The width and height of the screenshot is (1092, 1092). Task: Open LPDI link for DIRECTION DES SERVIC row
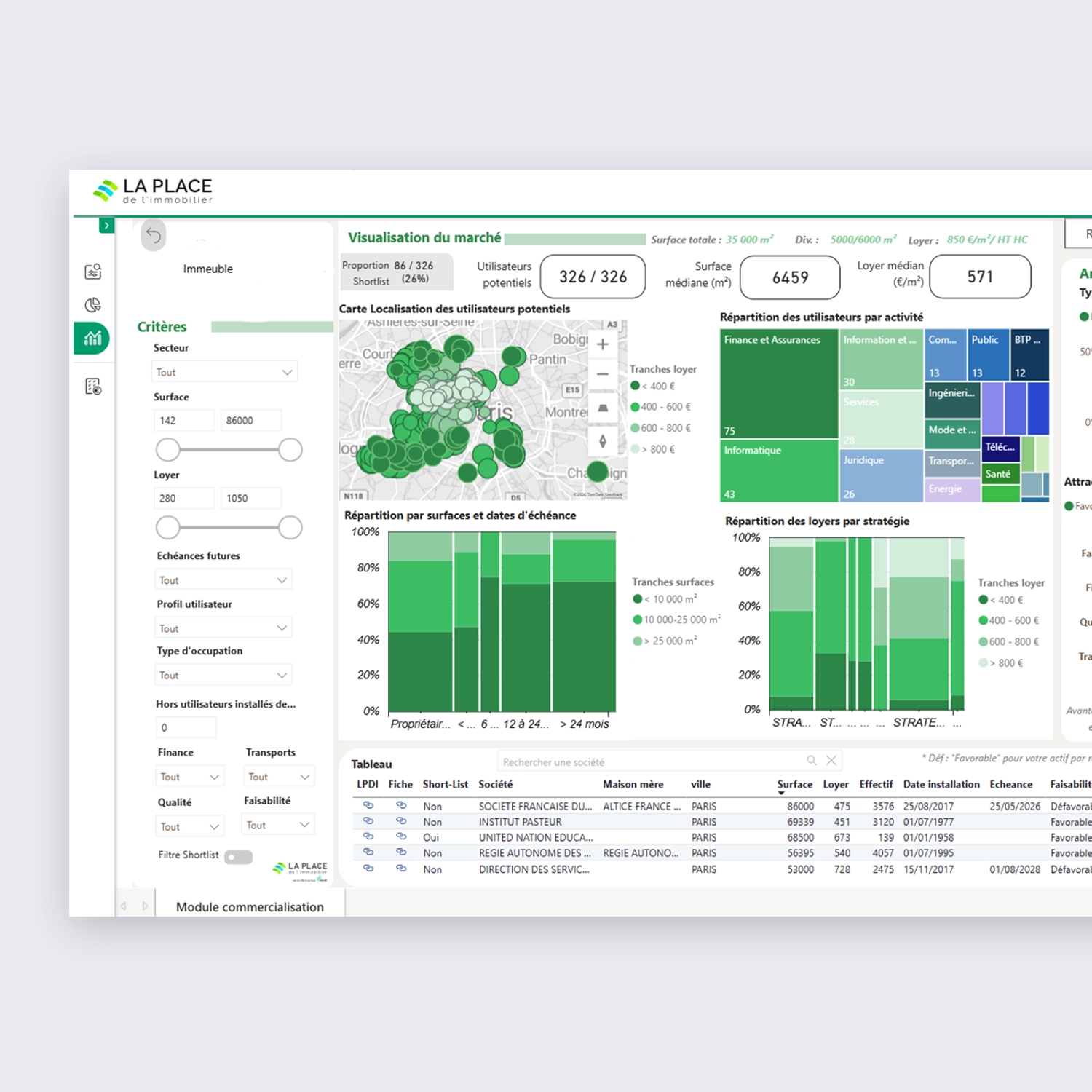[368, 869]
